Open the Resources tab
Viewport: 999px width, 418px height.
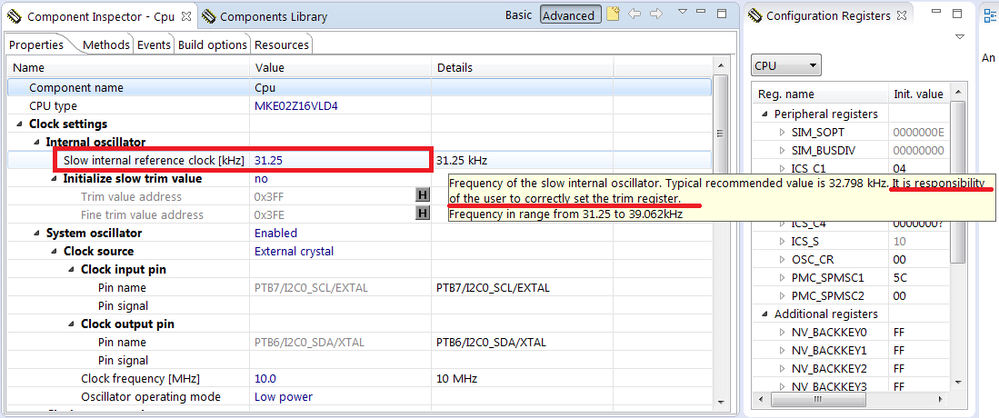(x=282, y=45)
